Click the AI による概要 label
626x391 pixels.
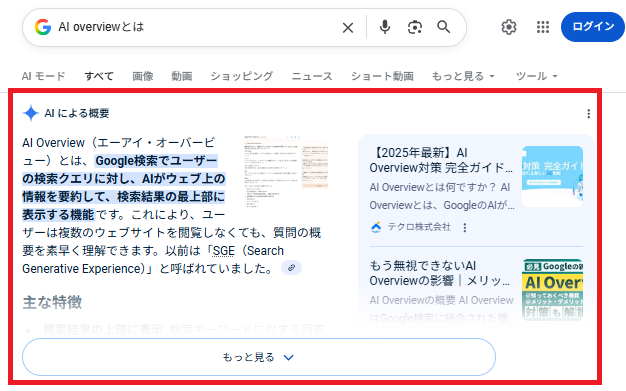[x=77, y=113]
